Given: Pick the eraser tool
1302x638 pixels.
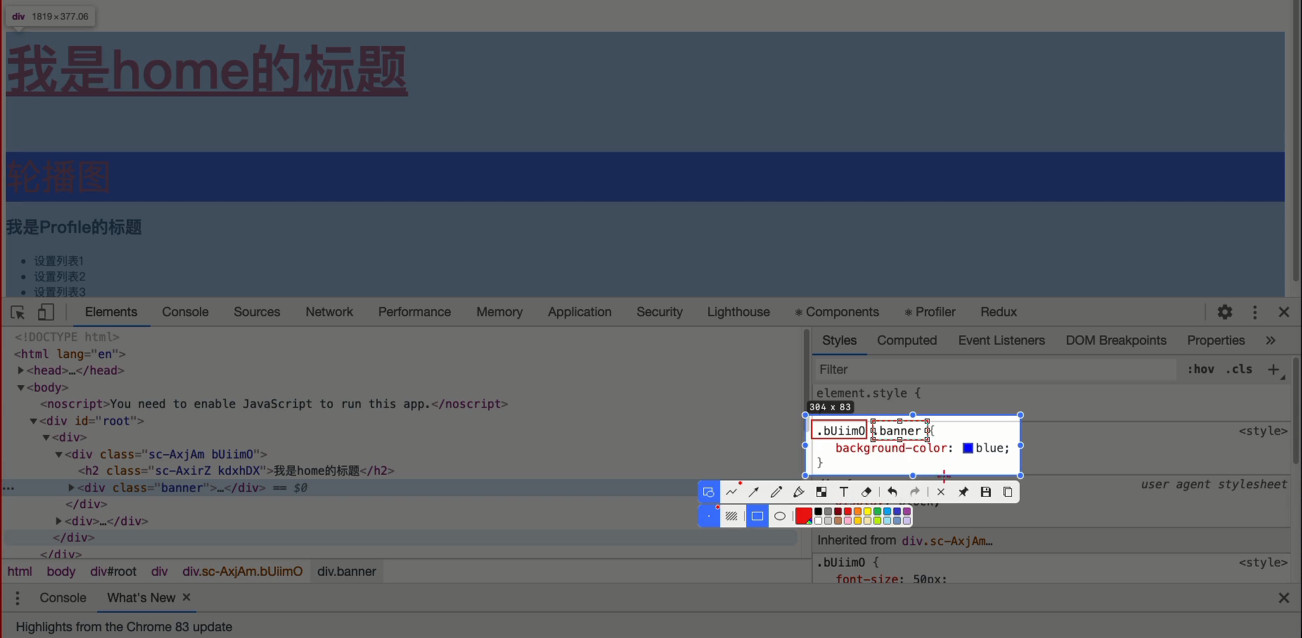Looking at the screenshot, I should [866, 492].
